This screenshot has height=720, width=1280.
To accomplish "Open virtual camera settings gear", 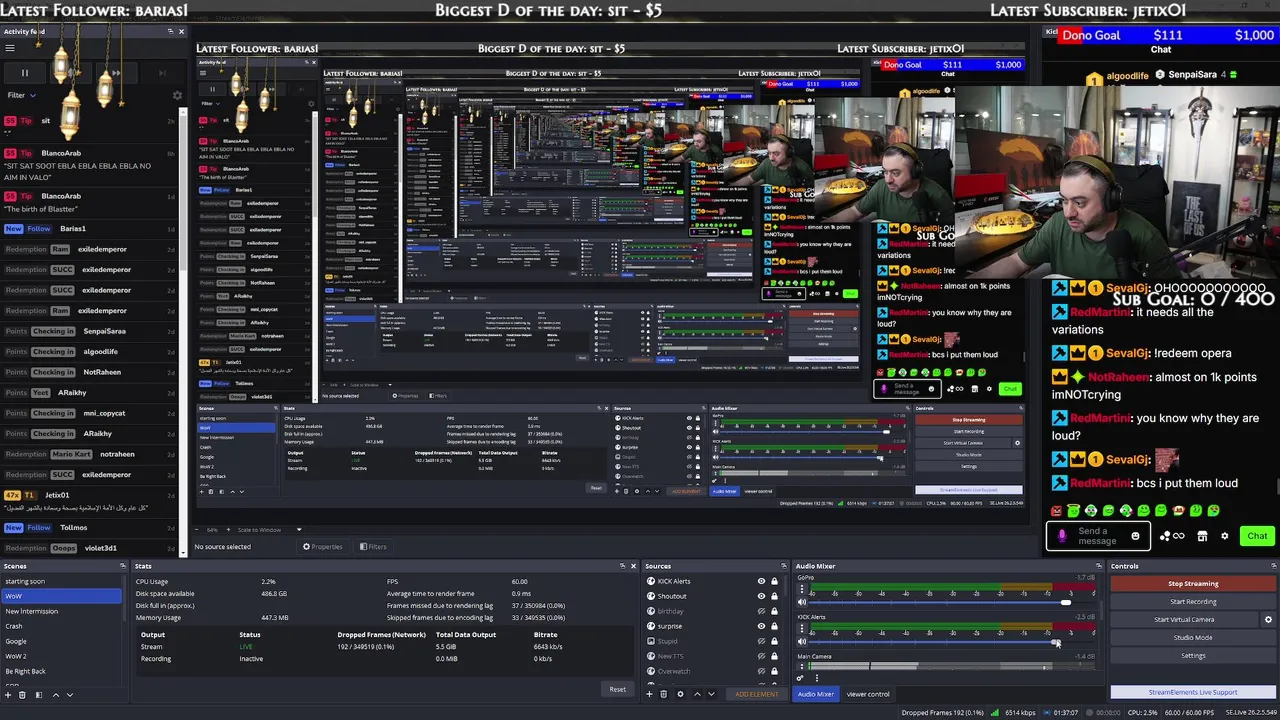I will pyautogui.click(x=1268, y=619).
